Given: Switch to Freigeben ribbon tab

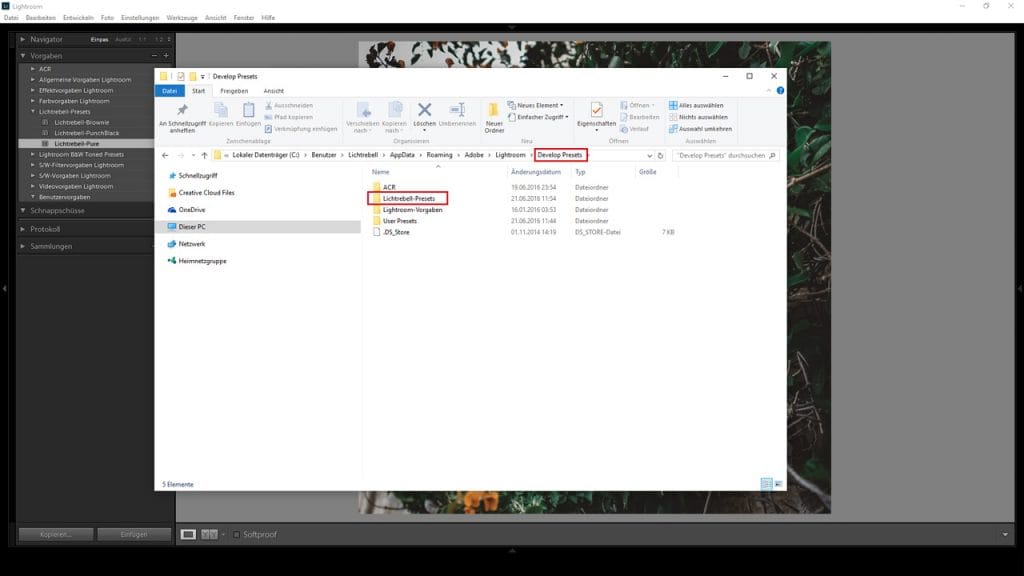Looking at the screenshot, I should [234, 91].
